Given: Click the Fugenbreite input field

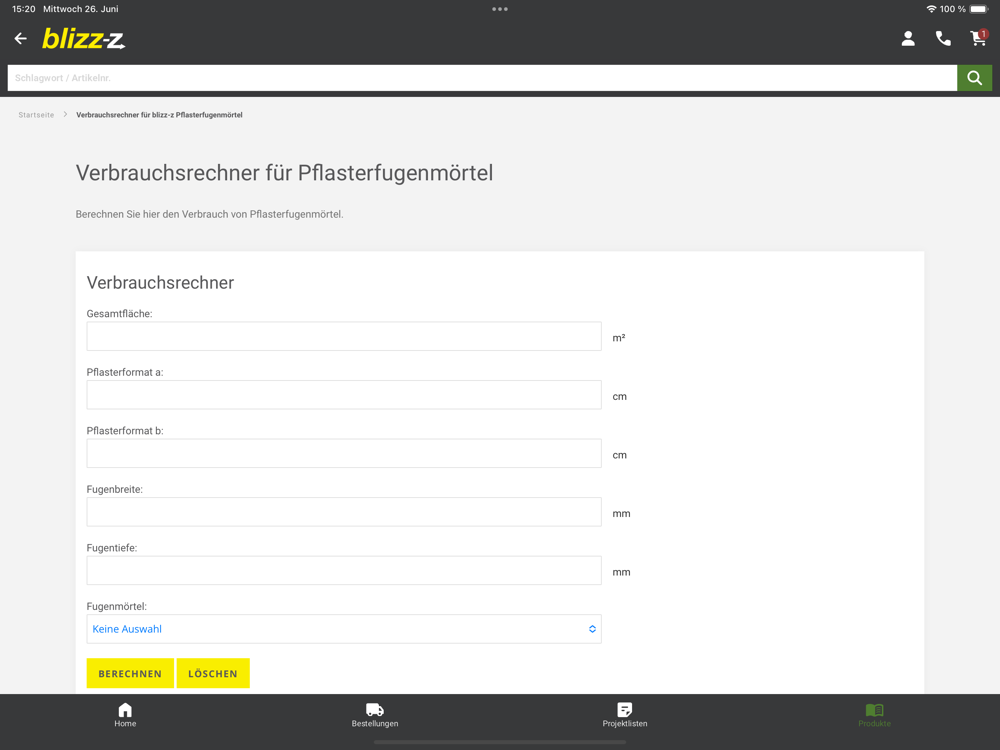Looking at the screenshot, I should click(344, 512).
